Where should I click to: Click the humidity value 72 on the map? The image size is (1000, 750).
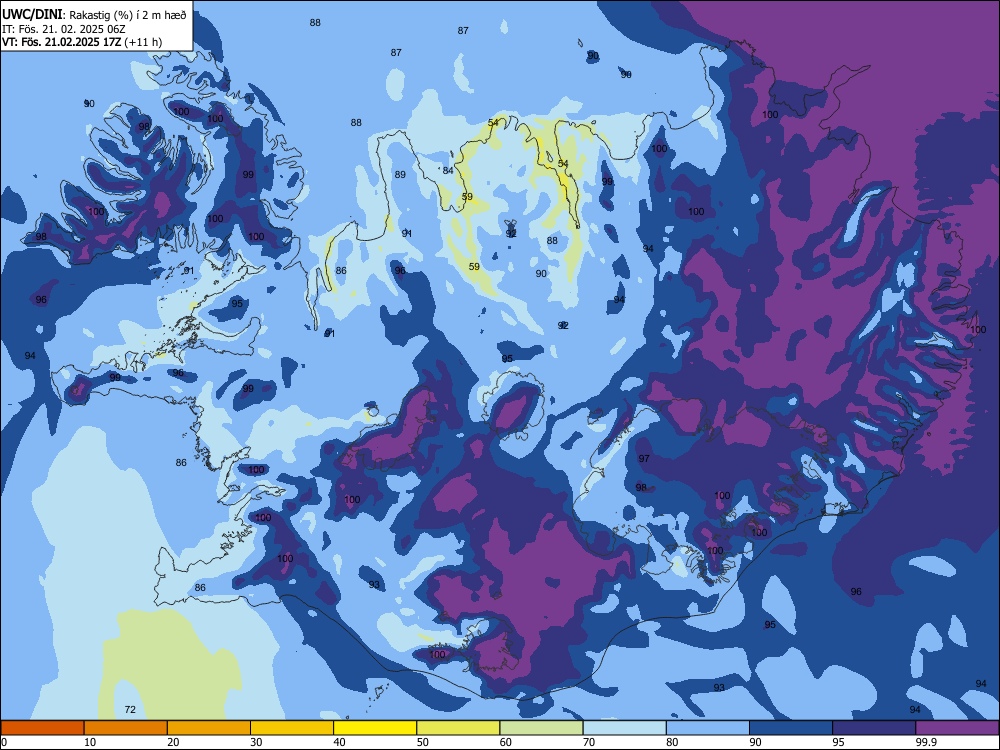(x=130, y=709)
